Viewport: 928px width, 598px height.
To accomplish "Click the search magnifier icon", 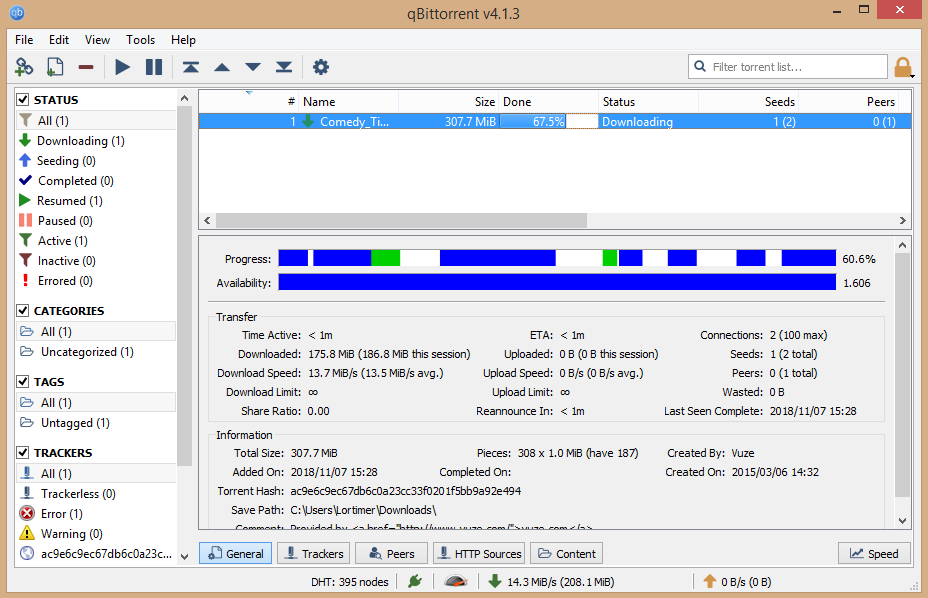I will 700,66.
